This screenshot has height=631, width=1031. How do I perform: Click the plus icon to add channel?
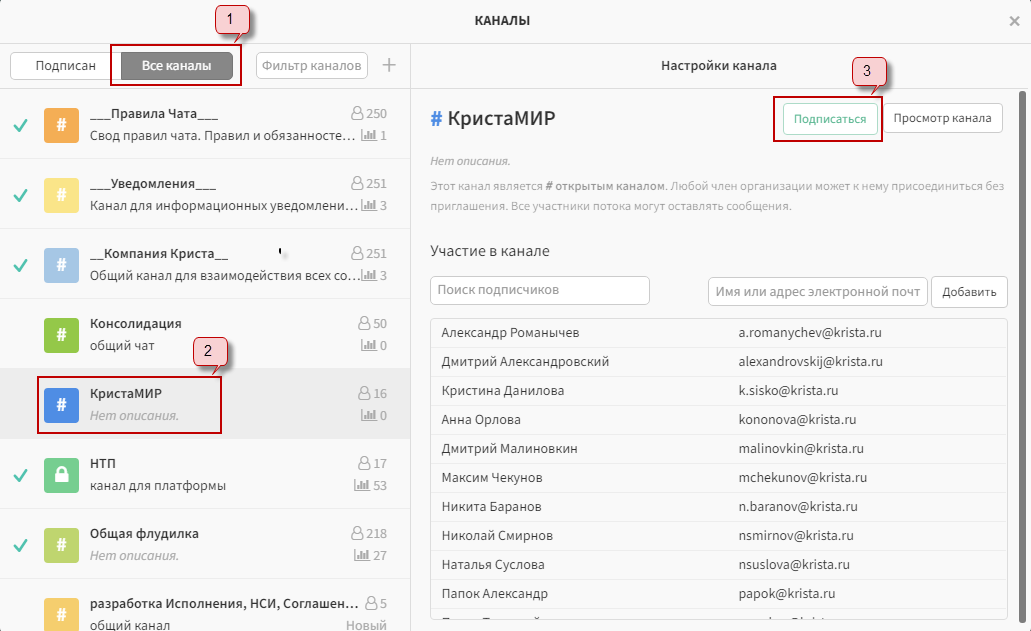[390, 66]
